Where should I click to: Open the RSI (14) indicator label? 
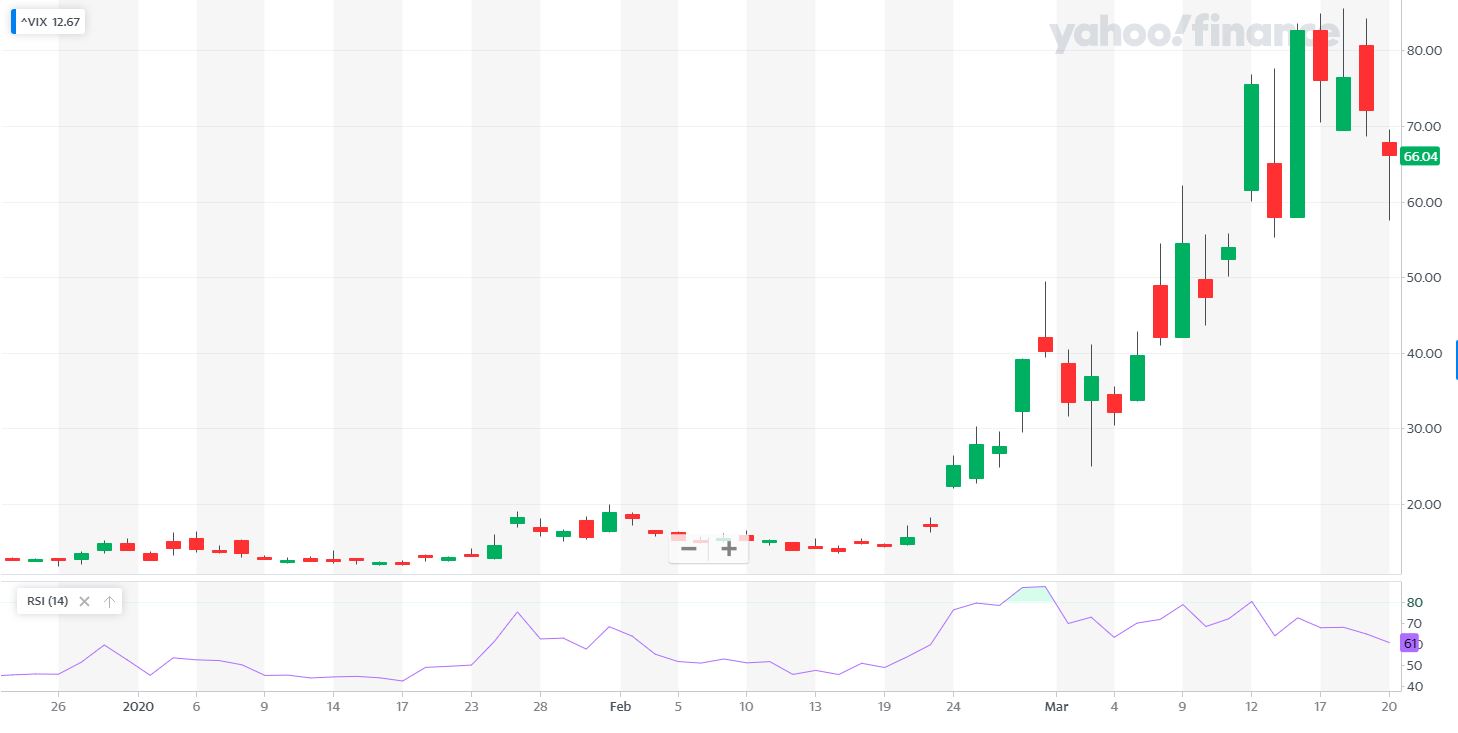pos(45,601)
